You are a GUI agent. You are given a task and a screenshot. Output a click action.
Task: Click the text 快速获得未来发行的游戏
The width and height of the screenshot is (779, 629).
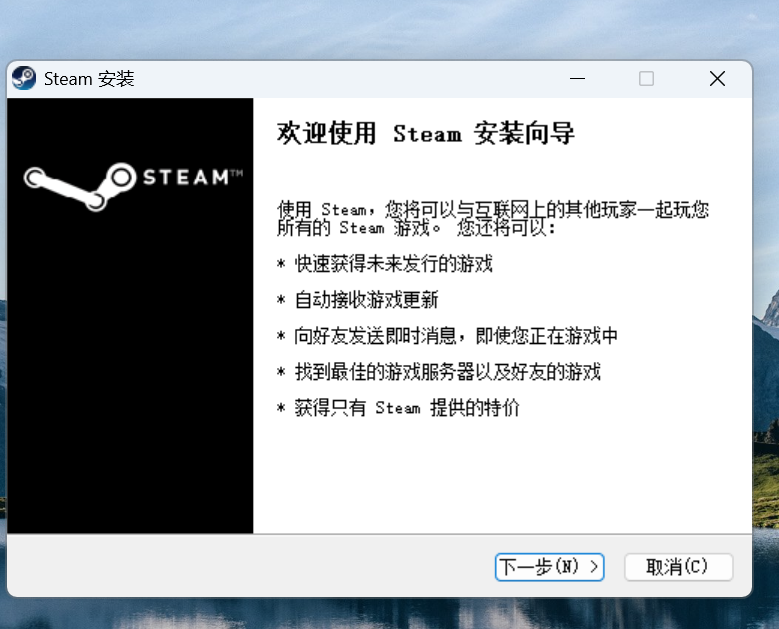click(x=393, y=264)
